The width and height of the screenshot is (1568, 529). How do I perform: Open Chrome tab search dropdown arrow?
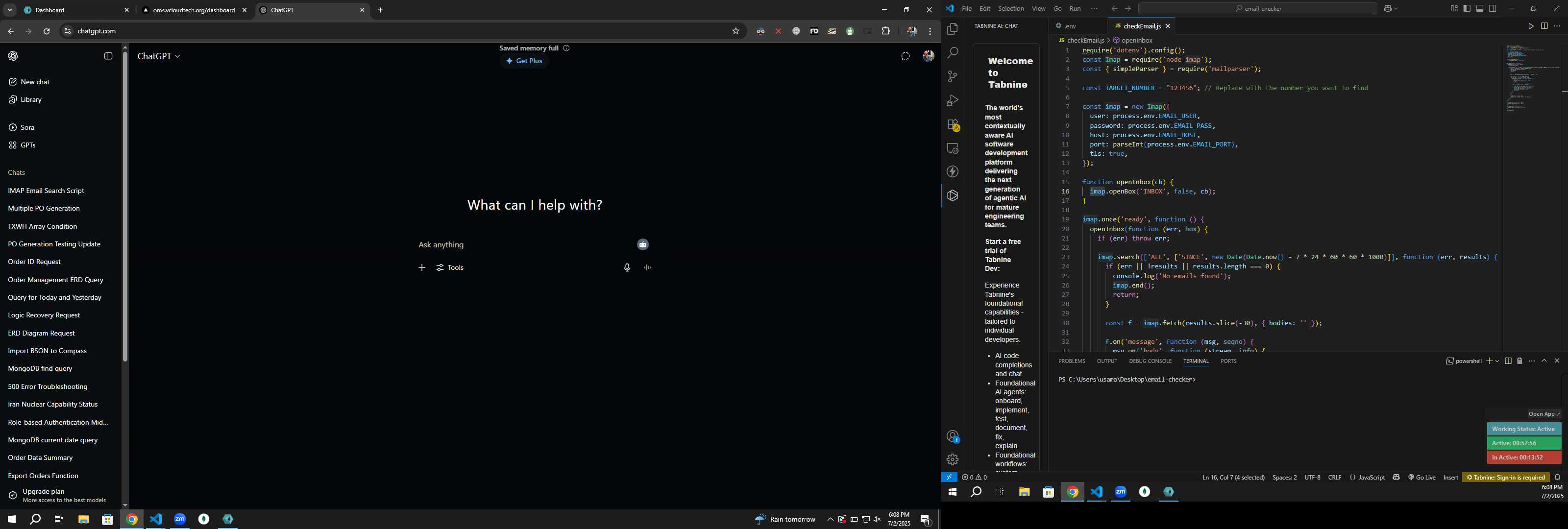10,10
